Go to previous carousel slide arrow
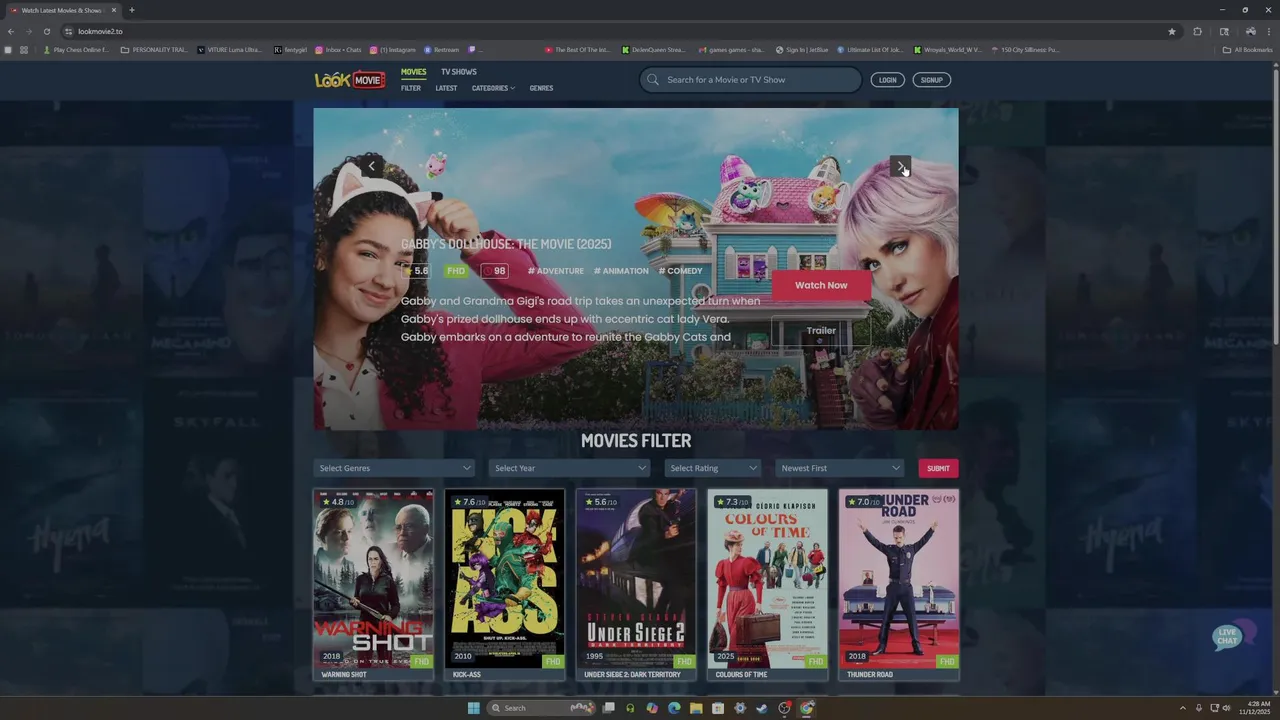This screenshot has height=720, width=1280. [x=371, y=166]
